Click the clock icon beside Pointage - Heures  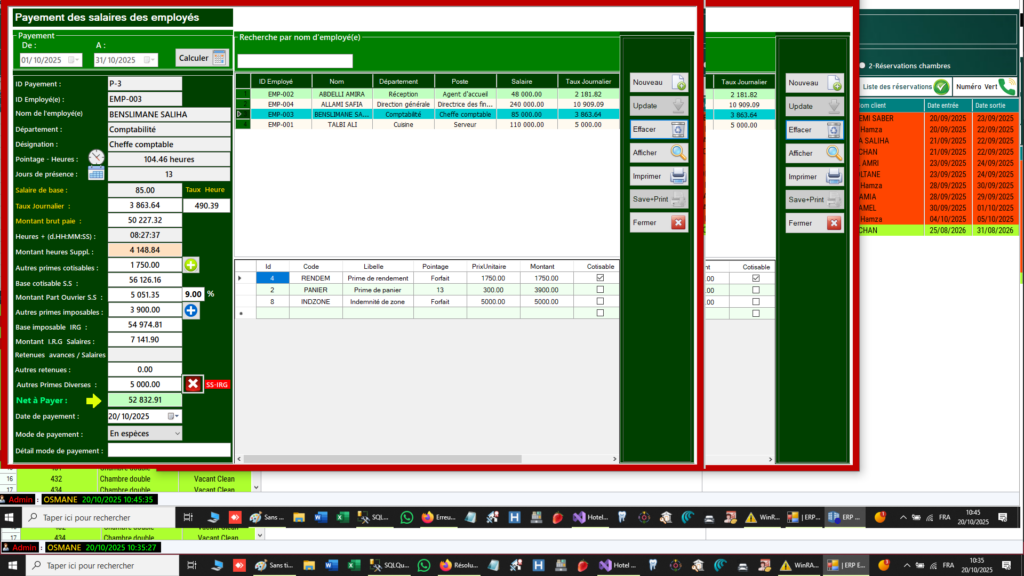[96, 157]
